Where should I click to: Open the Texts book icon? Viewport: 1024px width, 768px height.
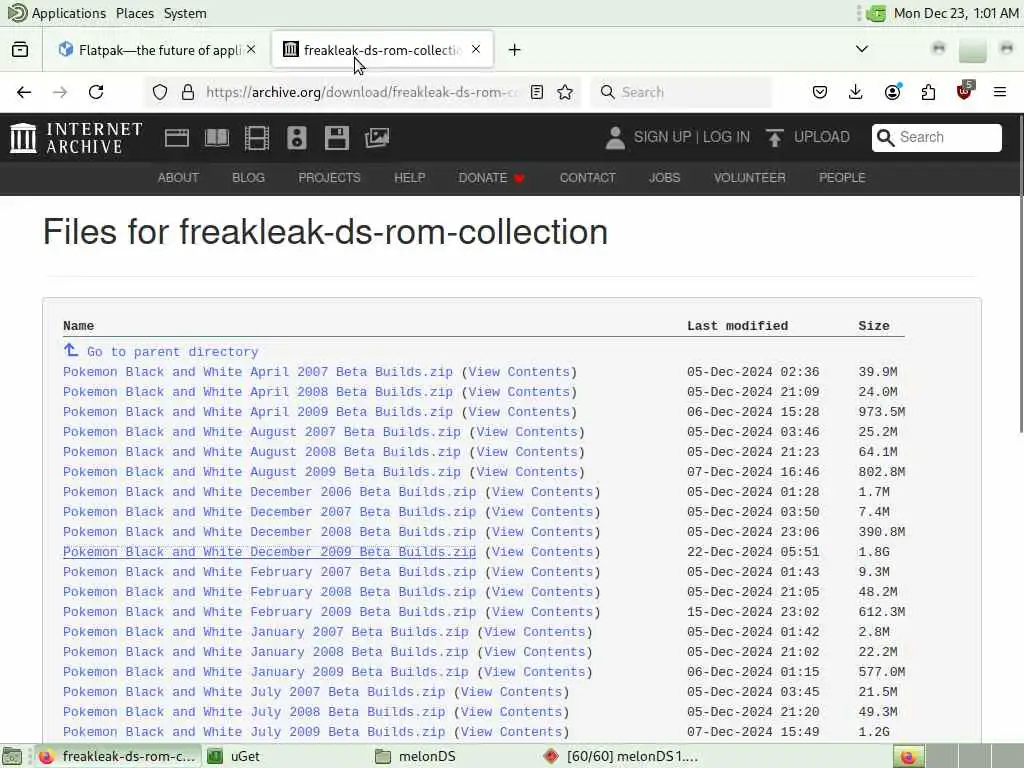tap(217, 138)
